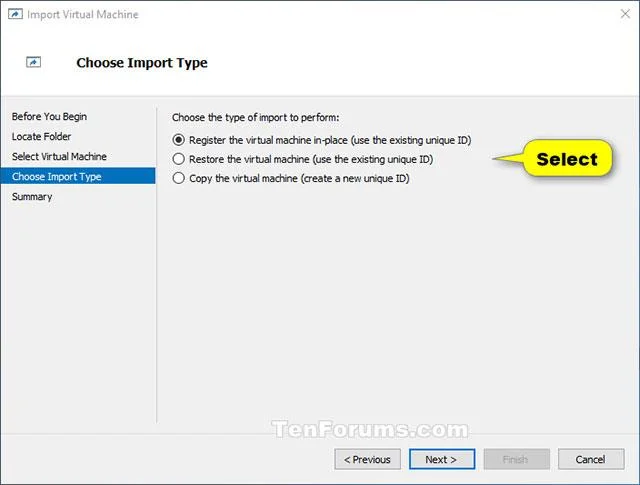Jump to Select Virtual Machine step

coord(59,156)
